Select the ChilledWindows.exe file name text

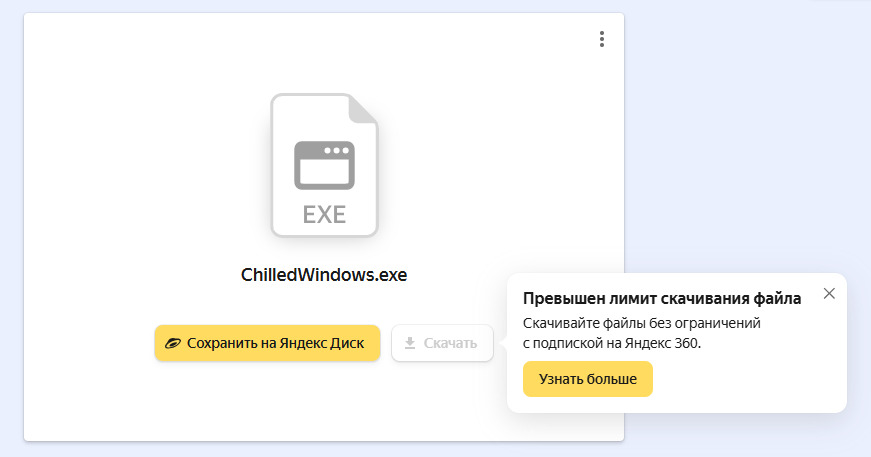click(x=324, y=275)
